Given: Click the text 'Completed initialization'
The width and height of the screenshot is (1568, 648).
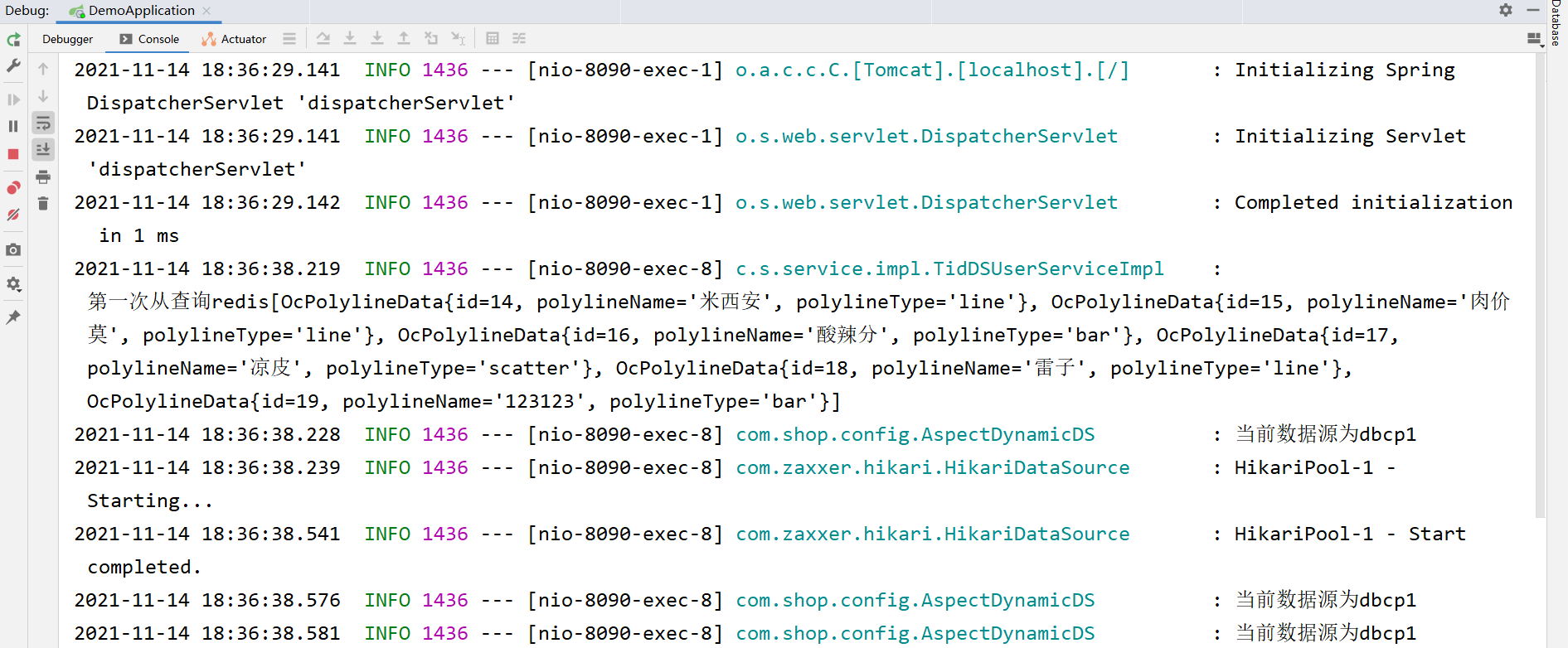Looking at the screenshot, I should (x=1373, y=202).
